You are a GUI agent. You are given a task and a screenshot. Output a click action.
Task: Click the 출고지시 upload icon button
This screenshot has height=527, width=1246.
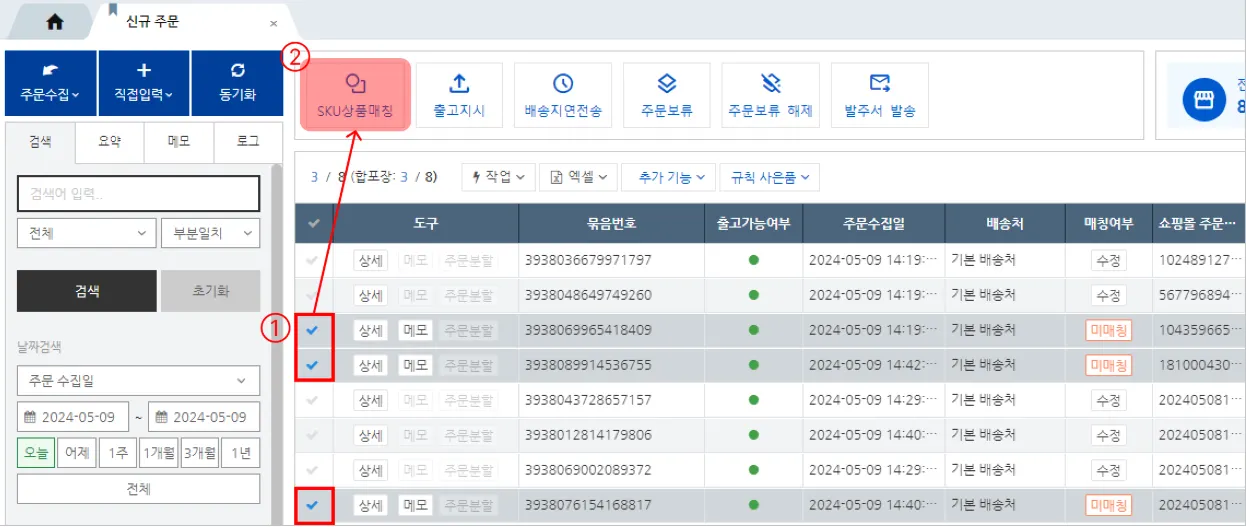click(460, 95)
